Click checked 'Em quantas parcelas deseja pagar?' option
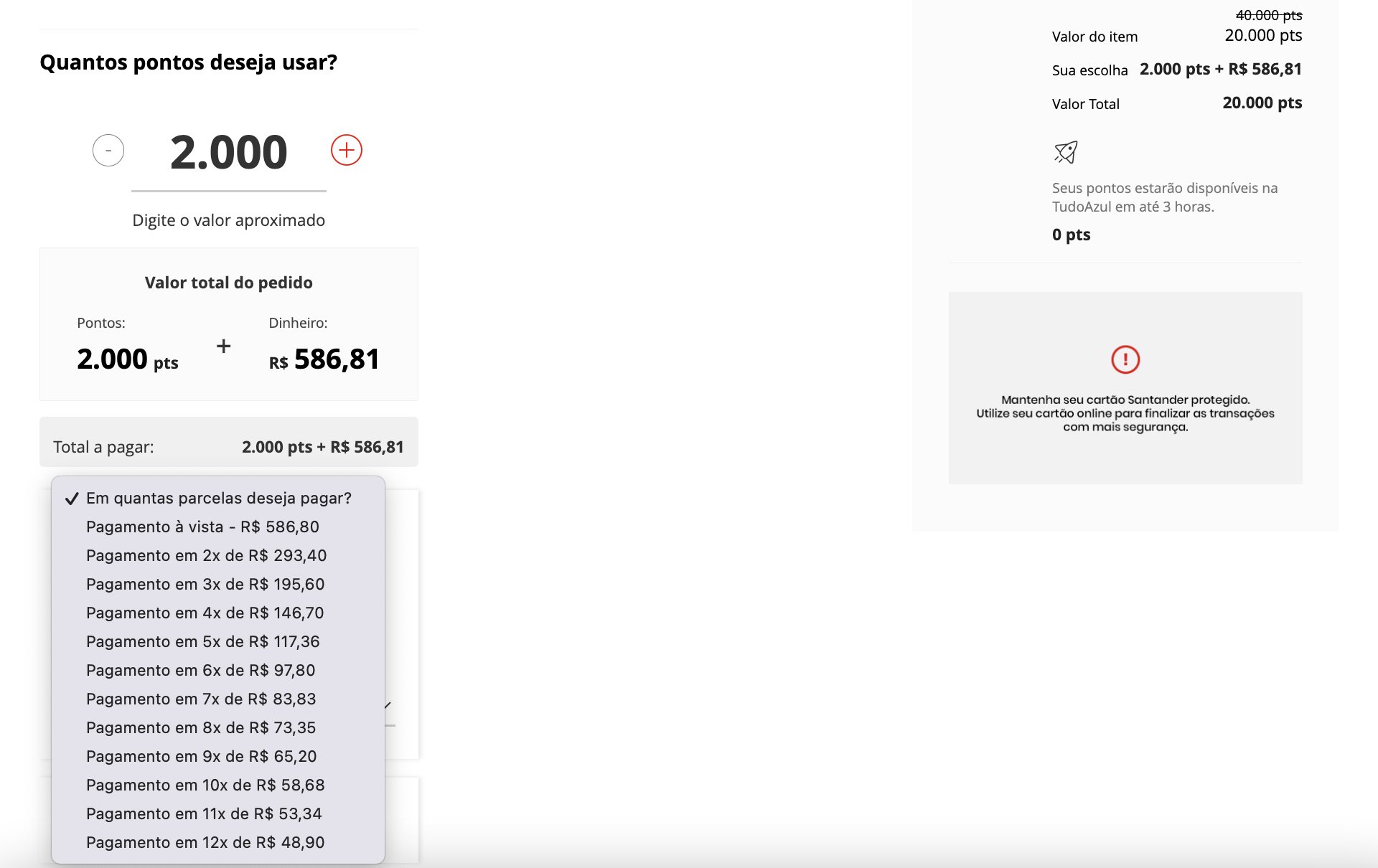This screenshot has height=868, width=1378. coord(218,498)
